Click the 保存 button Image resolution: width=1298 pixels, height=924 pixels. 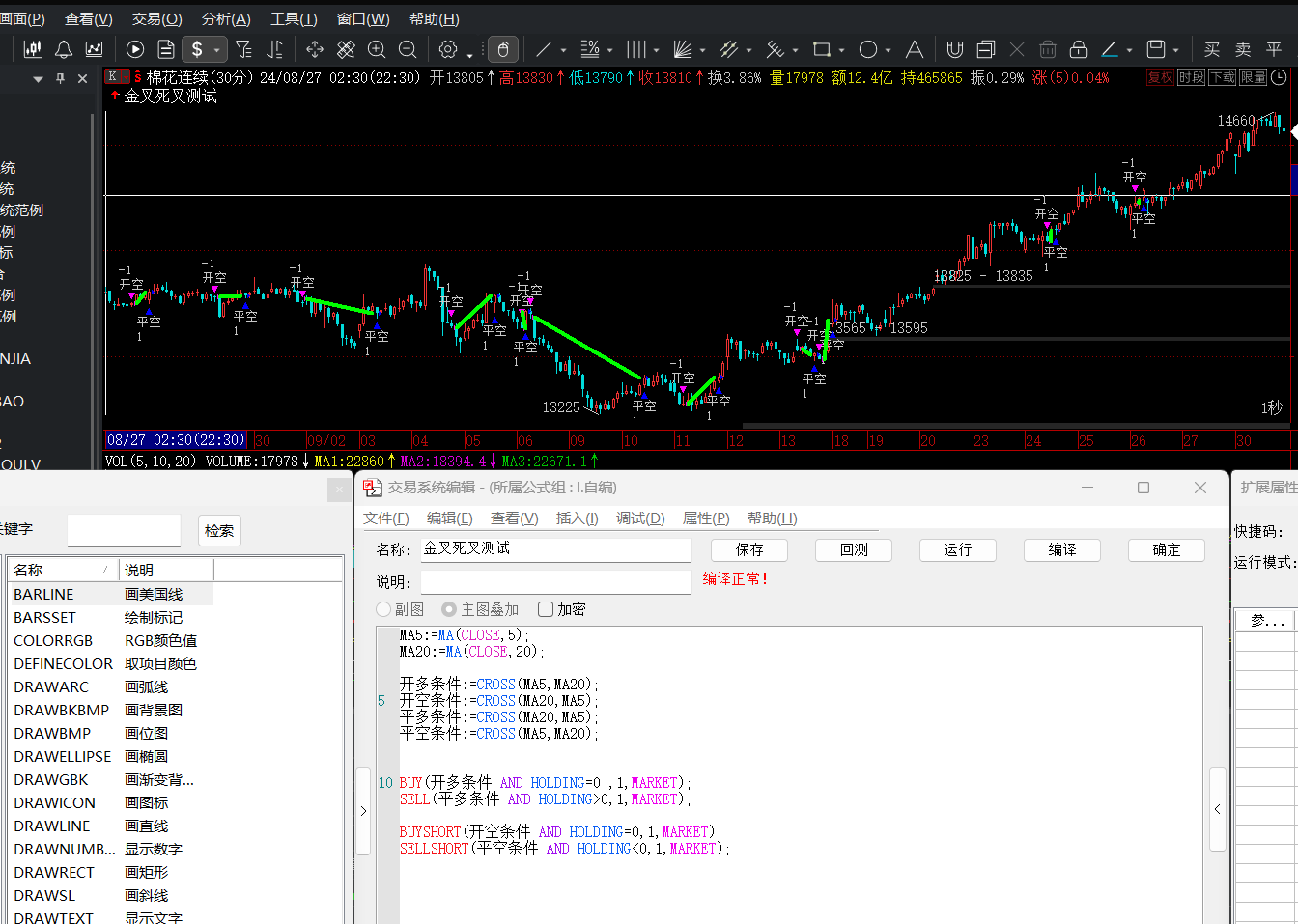coord(749,549)
